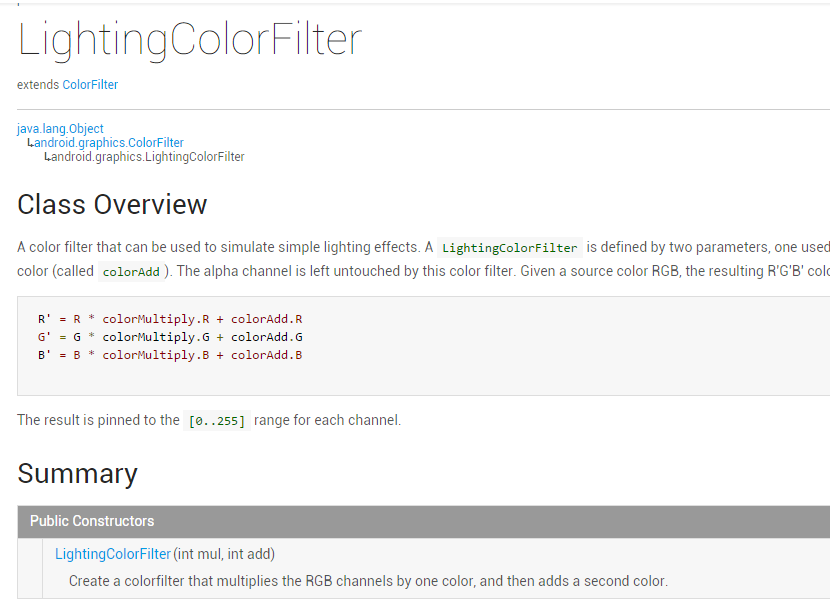This screenshot has width=830, height=599.
Task: Click the [0..255] range code snippet
Action: point(216,421)
